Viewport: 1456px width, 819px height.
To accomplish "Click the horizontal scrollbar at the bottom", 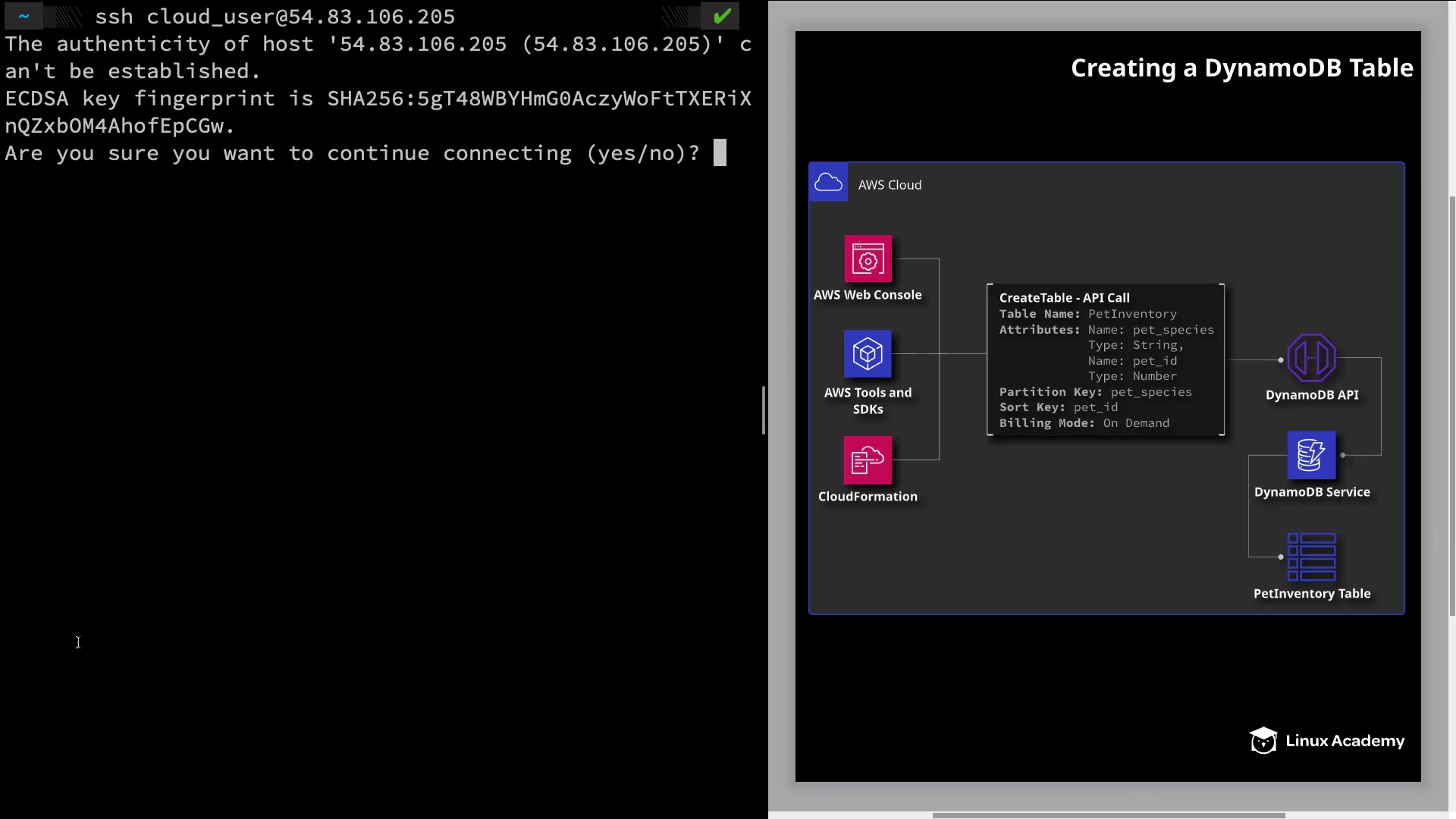I will coord(1107,815).
